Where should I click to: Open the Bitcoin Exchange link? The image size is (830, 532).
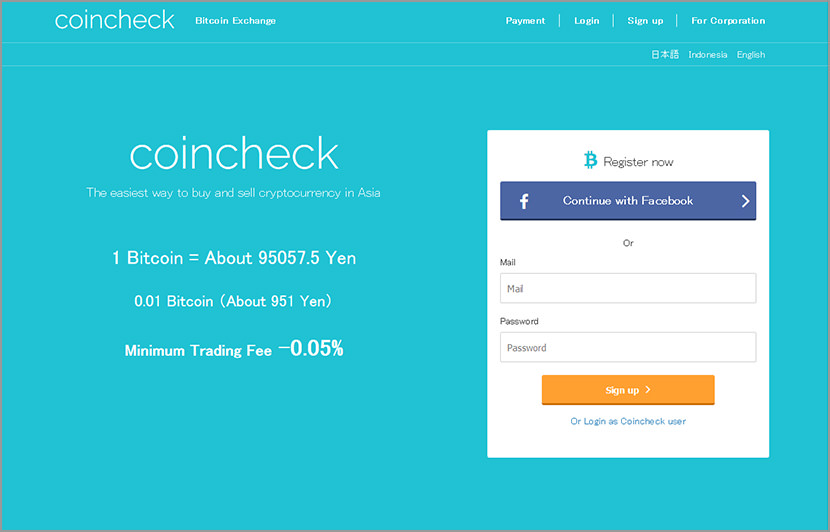(236, 21)
